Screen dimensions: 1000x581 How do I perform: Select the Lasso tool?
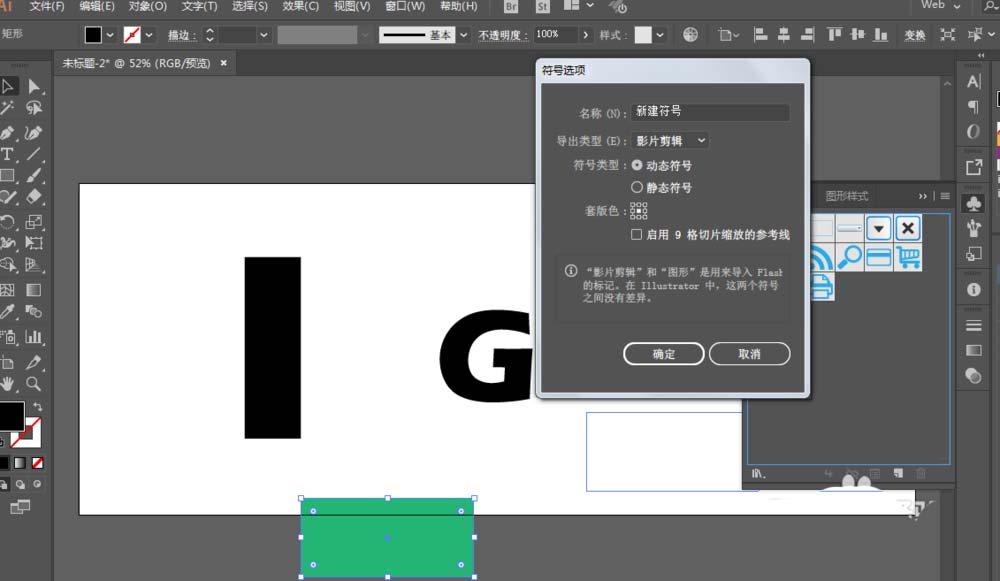tap(34, 108)
